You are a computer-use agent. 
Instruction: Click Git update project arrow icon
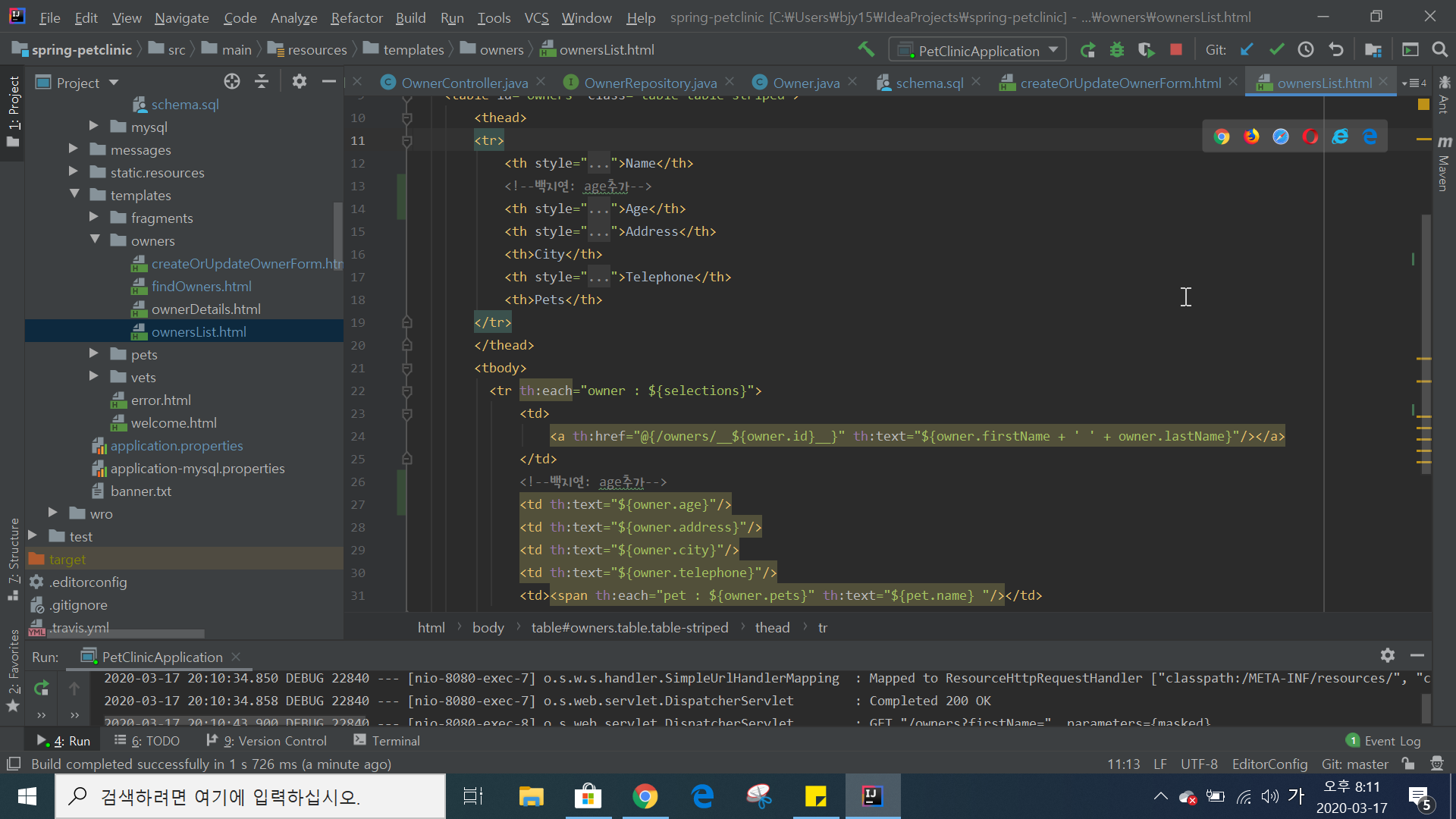(x=1247, y=50)
